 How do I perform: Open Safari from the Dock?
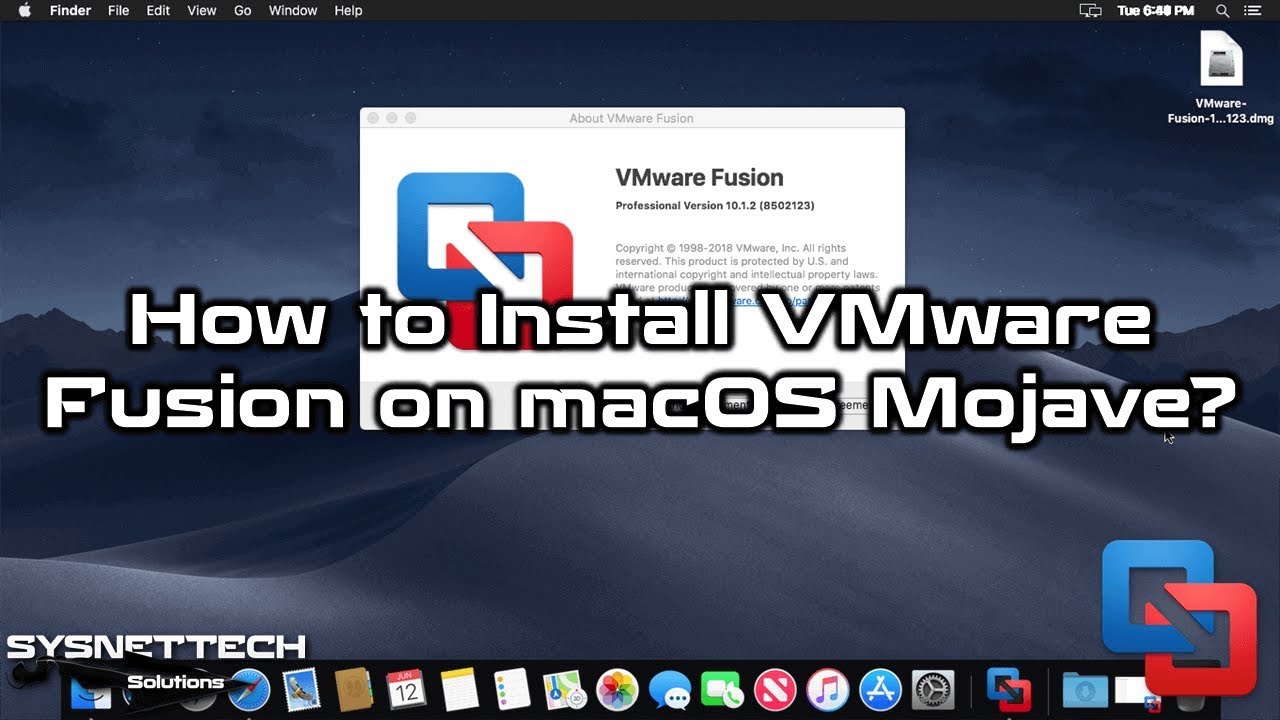[x=249, y=690]
